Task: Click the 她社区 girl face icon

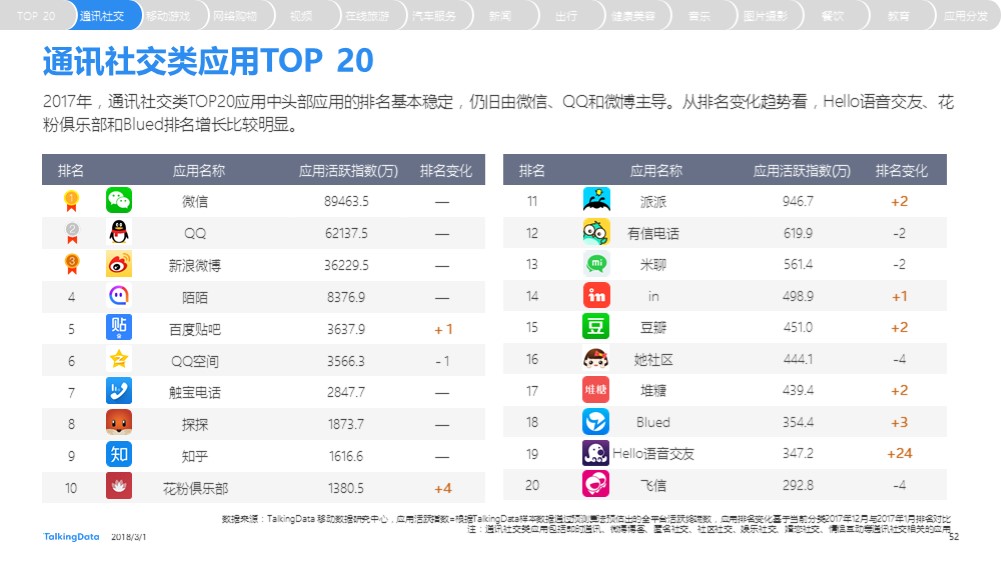Action: [596, 358]
